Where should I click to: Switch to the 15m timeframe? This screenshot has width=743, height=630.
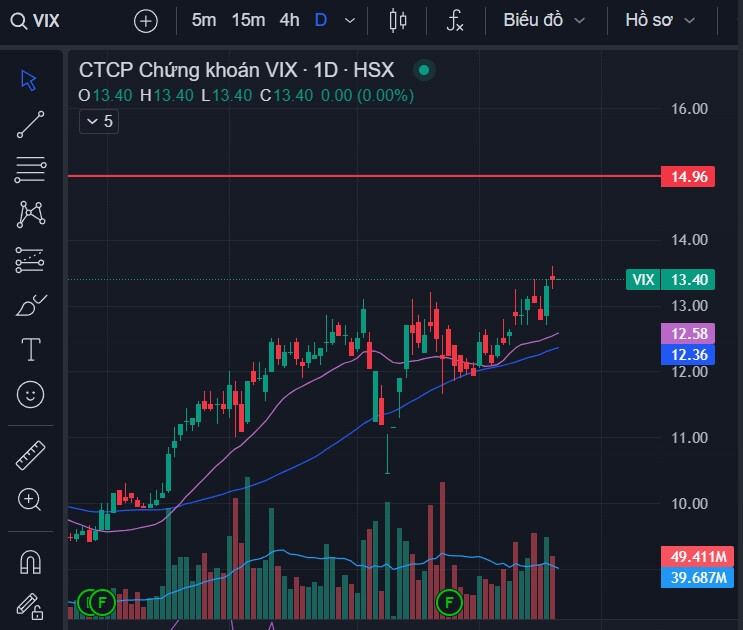248,20
